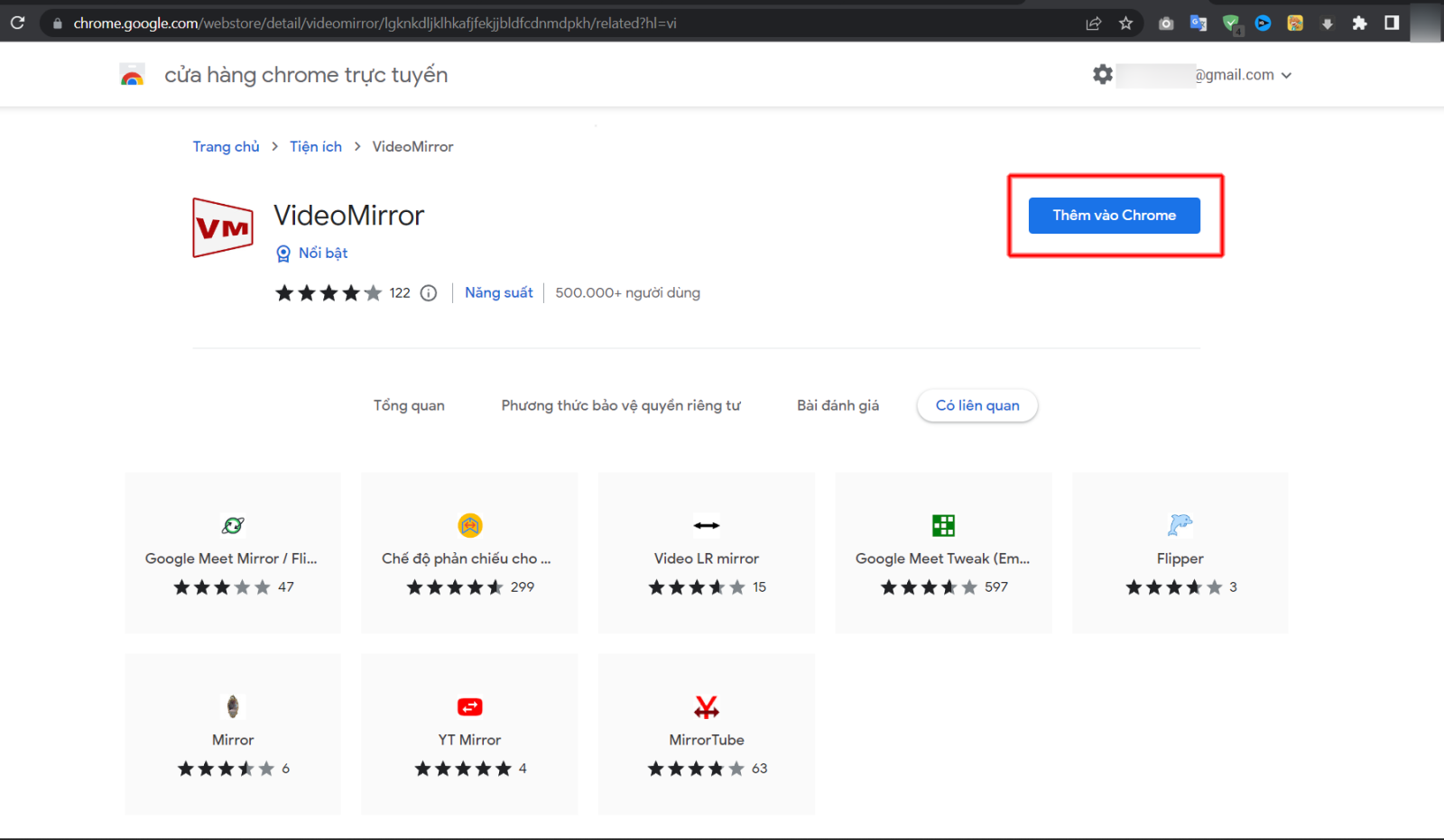Reload the page with the refresh icon
Screen dimensions: 1444x840
click(x=17, y=23)
